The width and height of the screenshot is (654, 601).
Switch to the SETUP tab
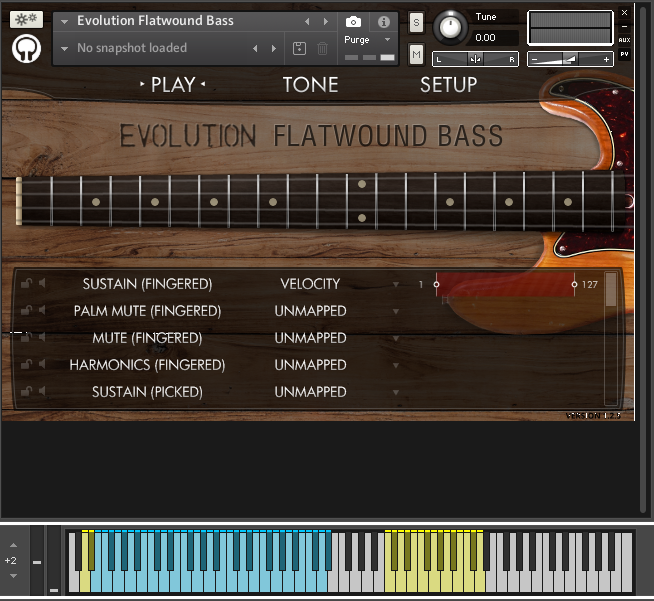448,85
